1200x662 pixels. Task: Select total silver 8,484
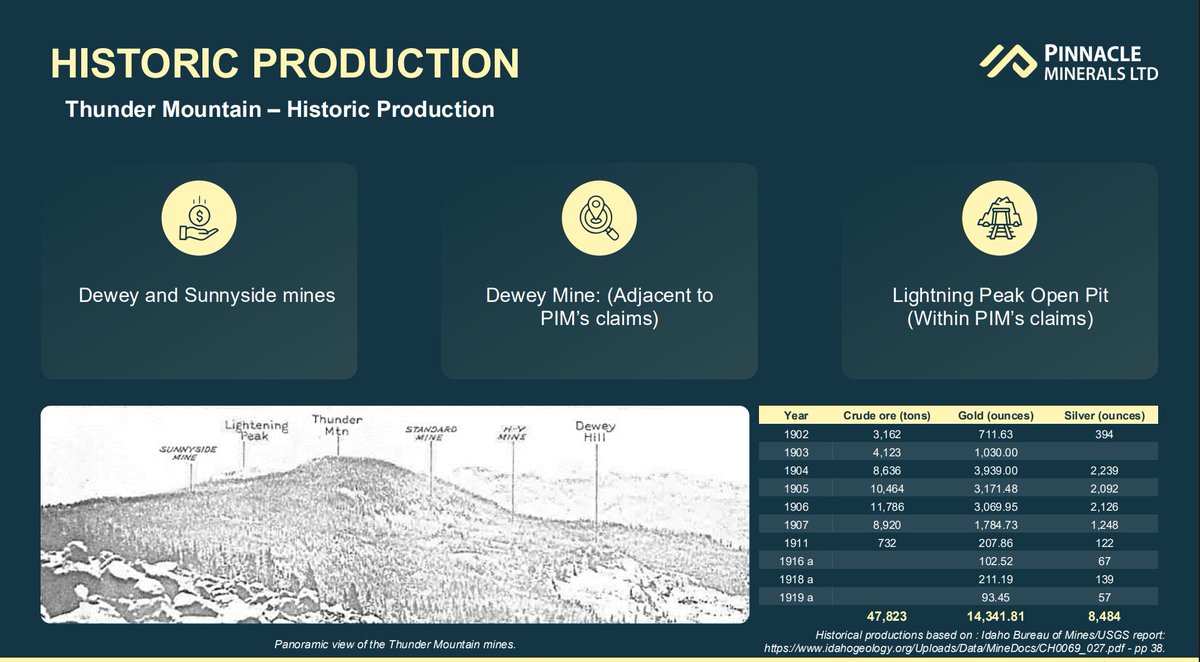(1103, 616)
